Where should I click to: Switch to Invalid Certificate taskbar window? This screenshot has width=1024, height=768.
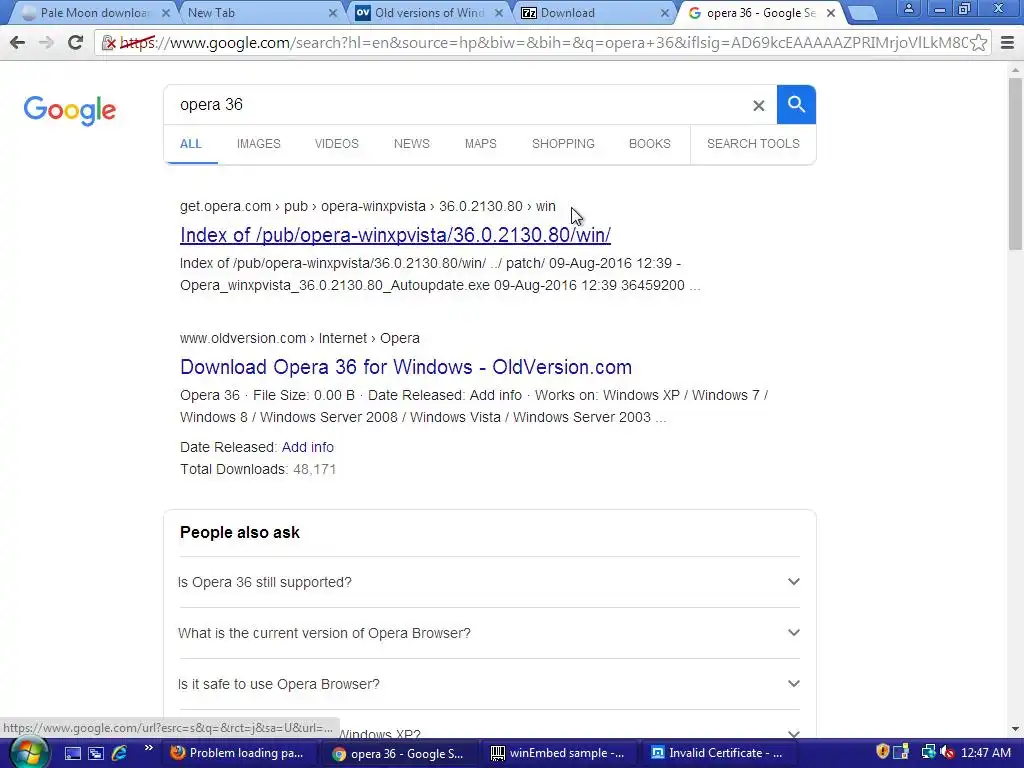pos(718,753)
